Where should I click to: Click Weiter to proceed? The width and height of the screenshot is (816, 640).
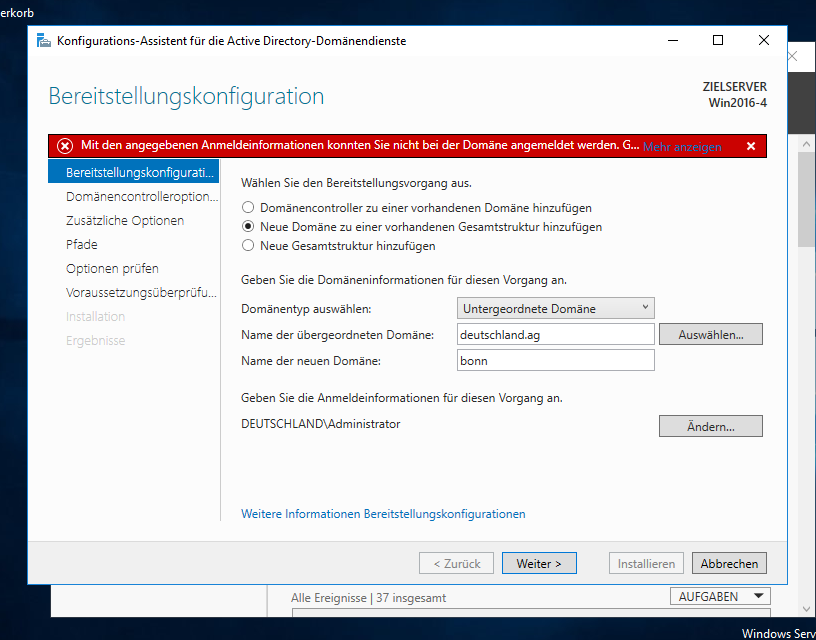539,564
